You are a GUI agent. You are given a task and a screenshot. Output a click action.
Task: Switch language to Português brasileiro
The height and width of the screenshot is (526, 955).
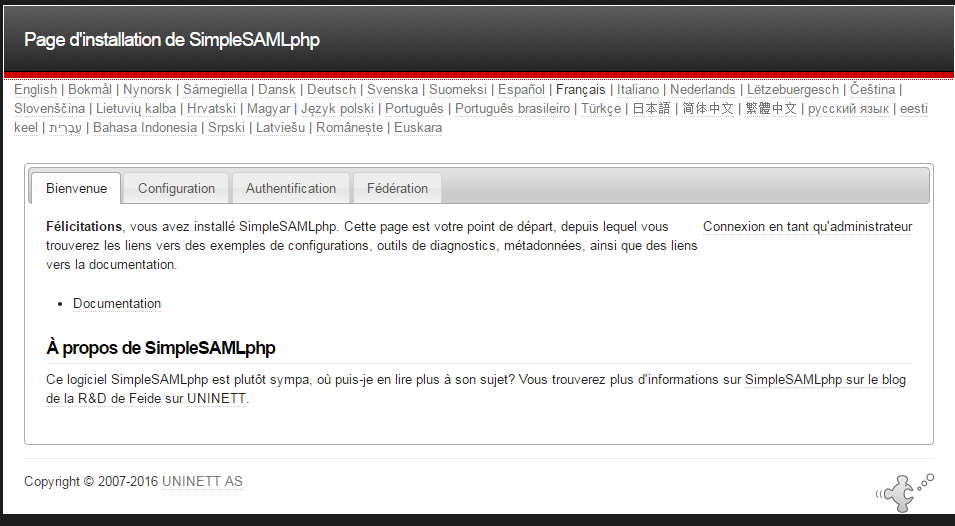(x=512, y=108)
